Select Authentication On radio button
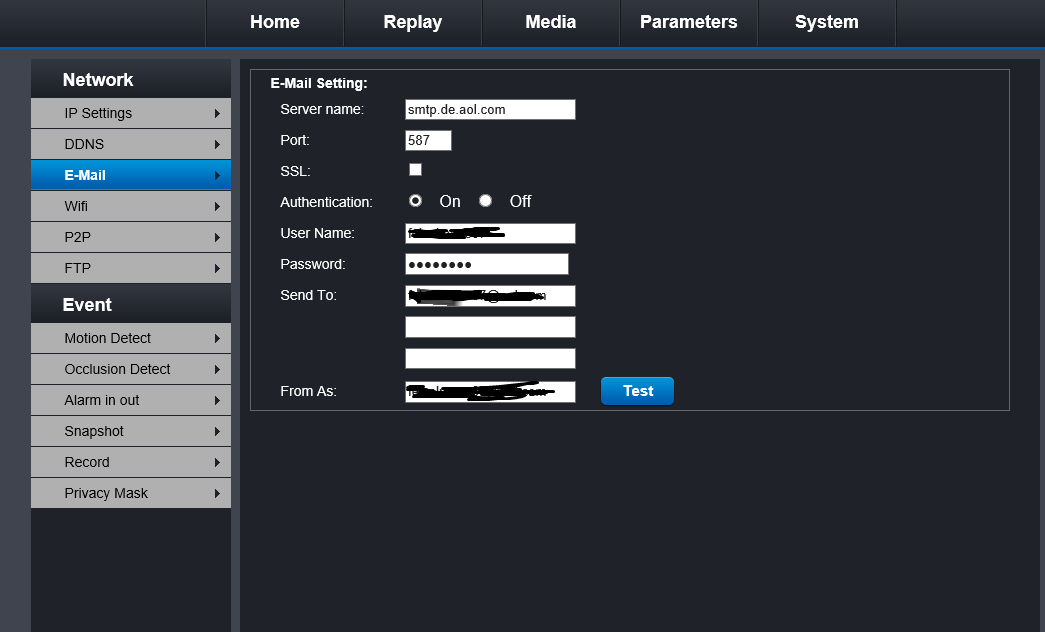Image resolution: width=1045 pixels, height=632 pixels. 415,201
